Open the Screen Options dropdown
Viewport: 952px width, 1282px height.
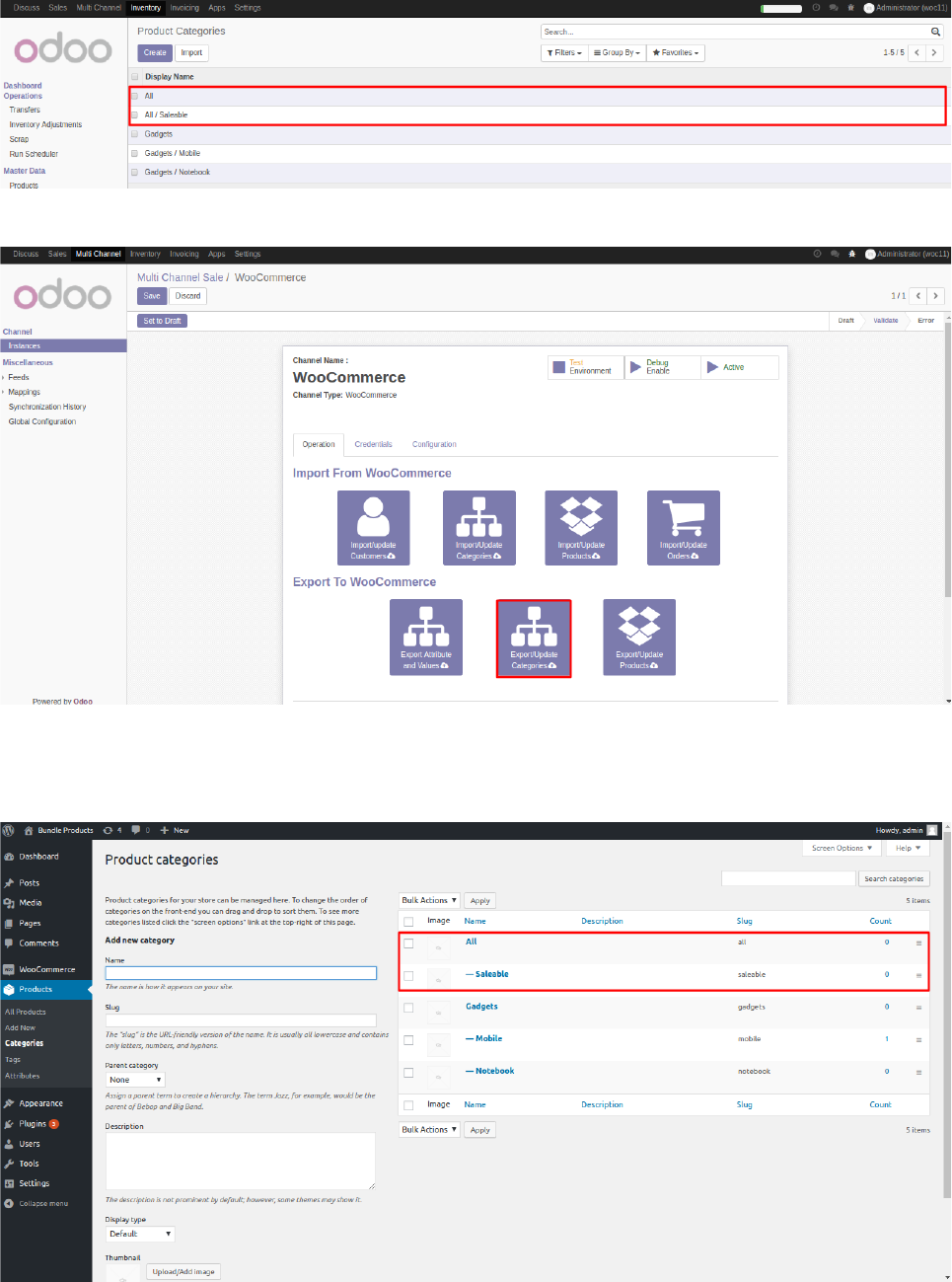(842, 848)
